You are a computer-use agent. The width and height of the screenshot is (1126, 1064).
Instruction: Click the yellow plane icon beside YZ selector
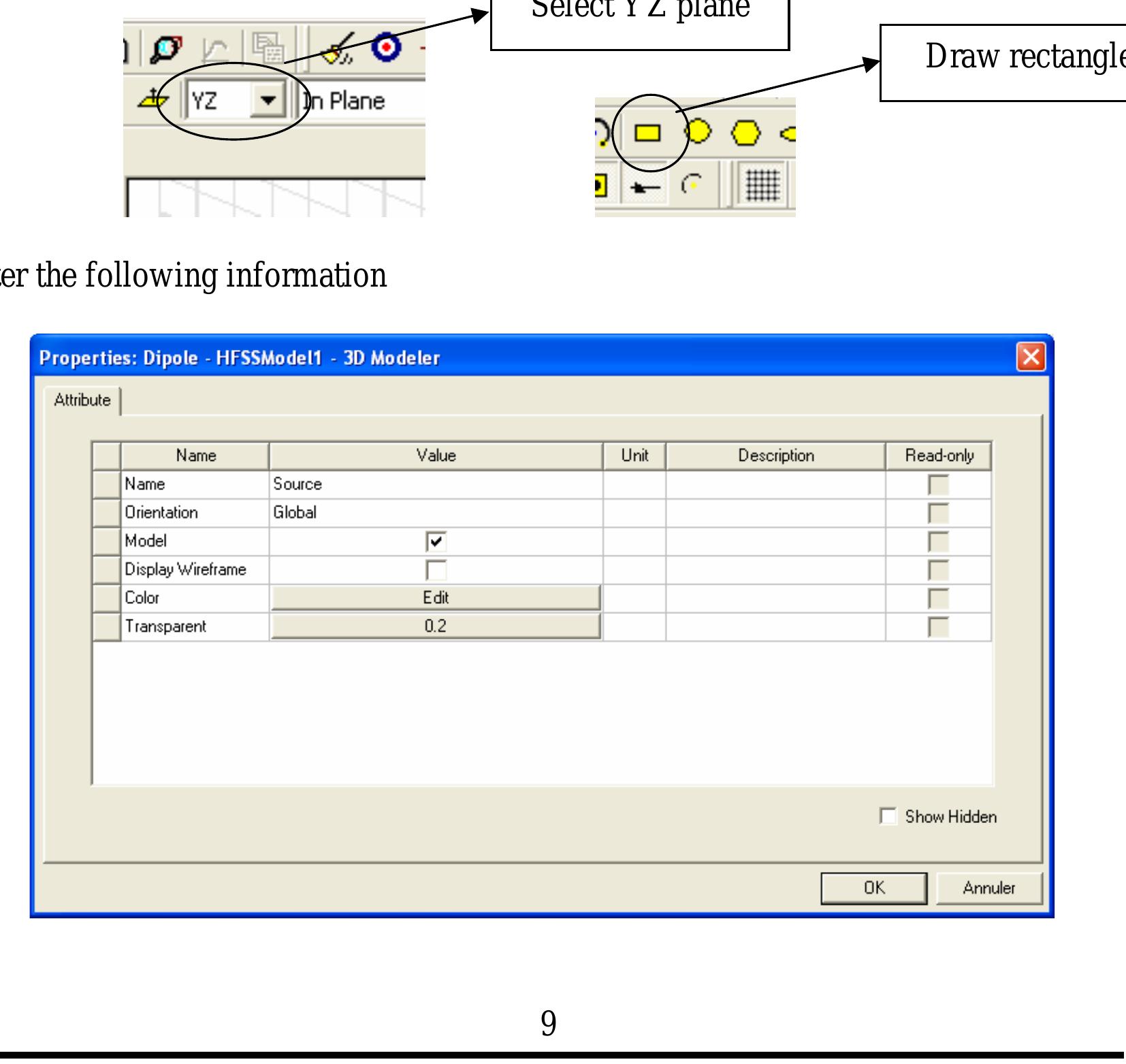pyautogui.click(x=153, y=98)
